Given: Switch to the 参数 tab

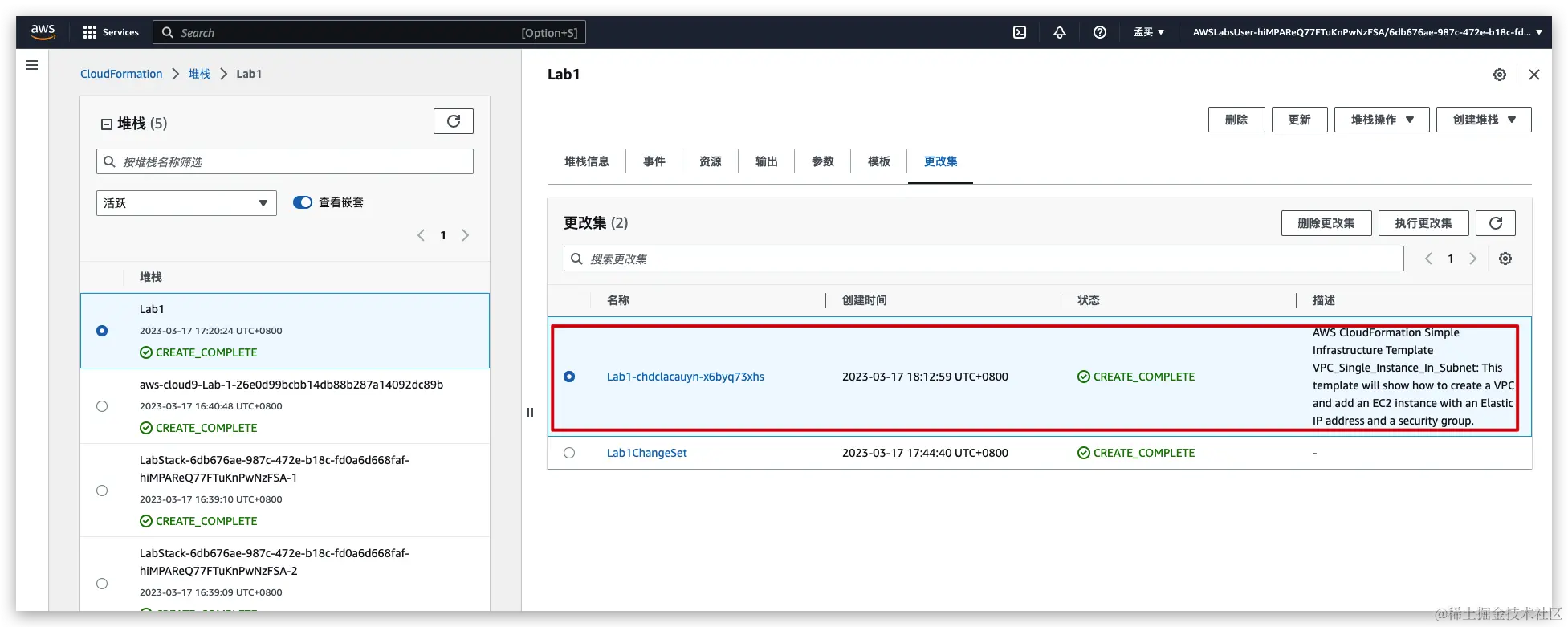Looking at the screenshot, I should (x=823, y=161).
